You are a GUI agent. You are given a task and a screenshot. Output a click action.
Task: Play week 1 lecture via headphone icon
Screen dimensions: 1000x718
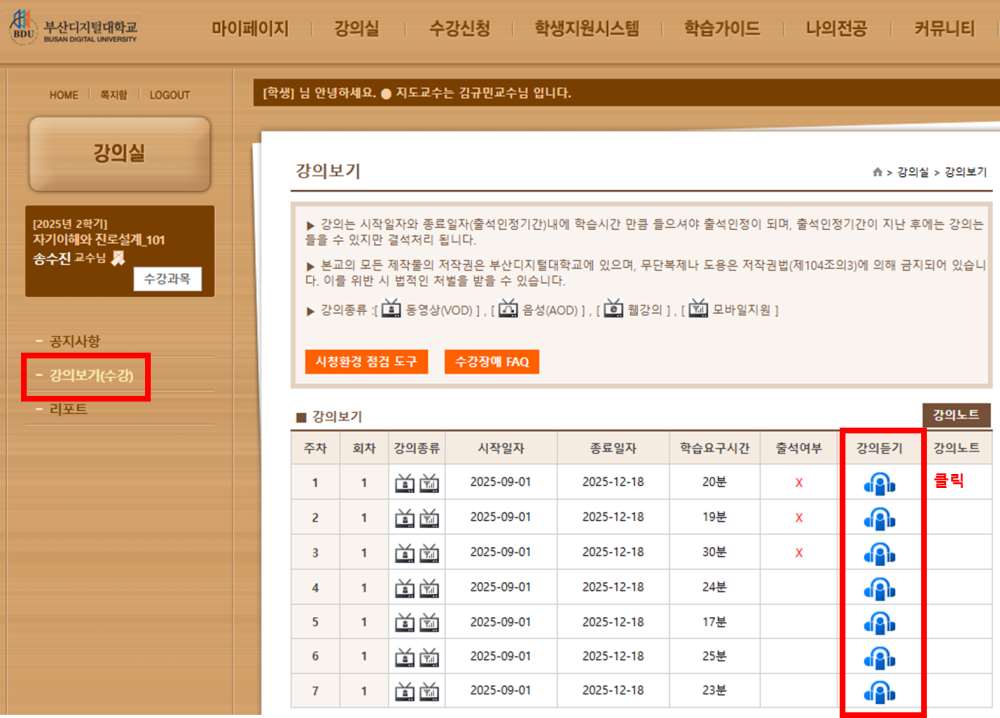pyautogui.click(x=880, y=482)
